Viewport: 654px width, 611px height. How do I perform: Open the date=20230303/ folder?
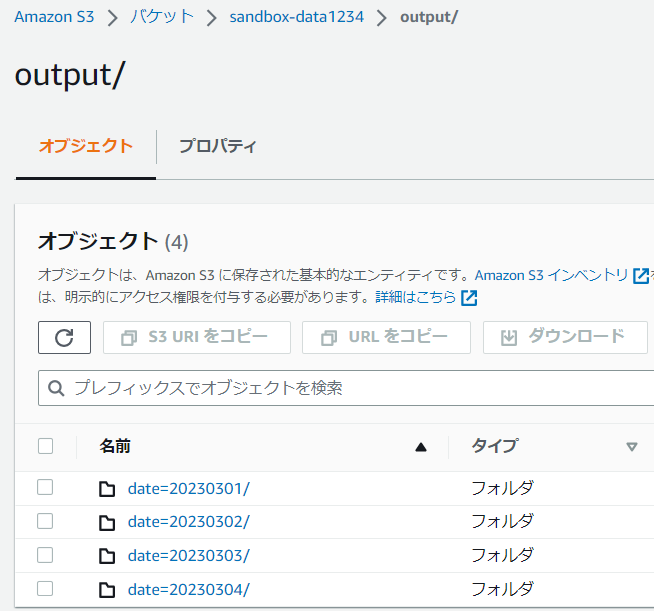[x=189, y=556]
